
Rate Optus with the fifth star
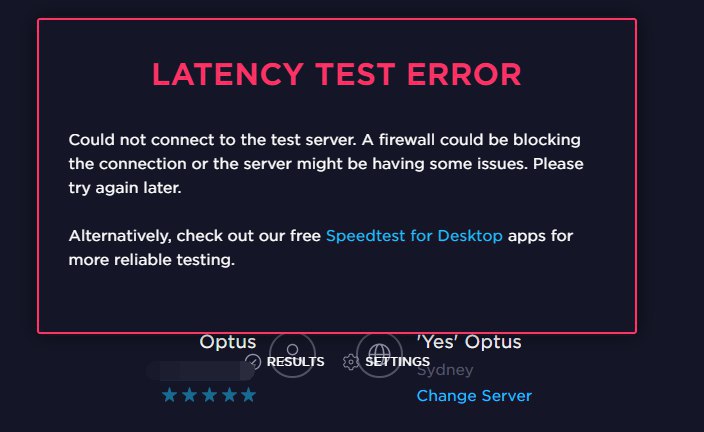coord(248,396)
